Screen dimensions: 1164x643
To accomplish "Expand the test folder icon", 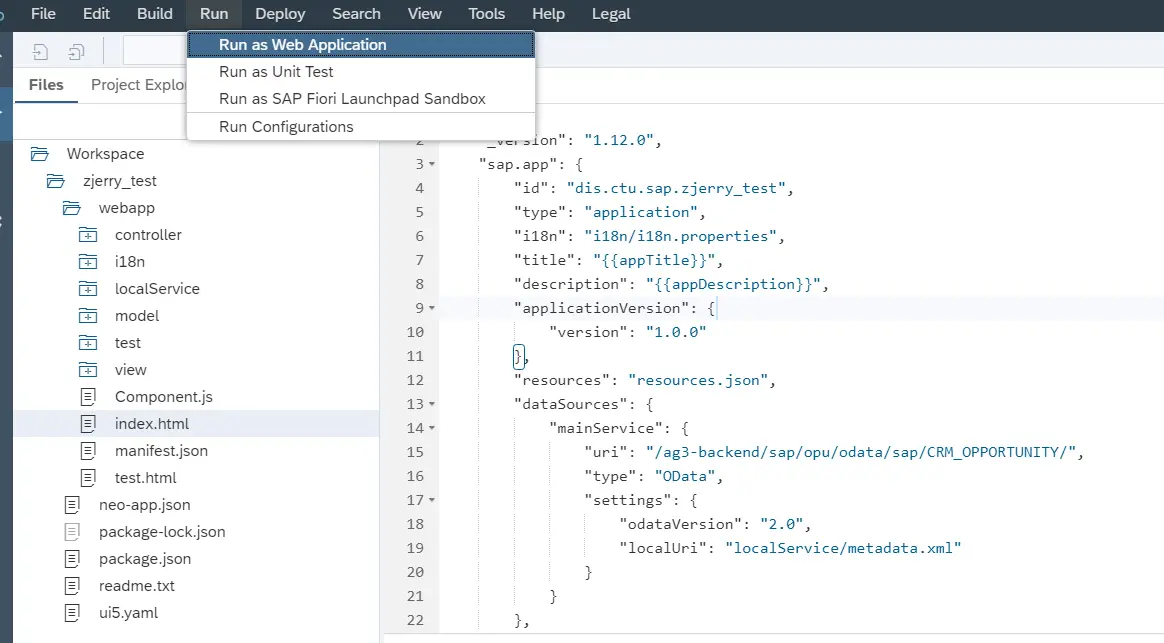I will 88,343.
